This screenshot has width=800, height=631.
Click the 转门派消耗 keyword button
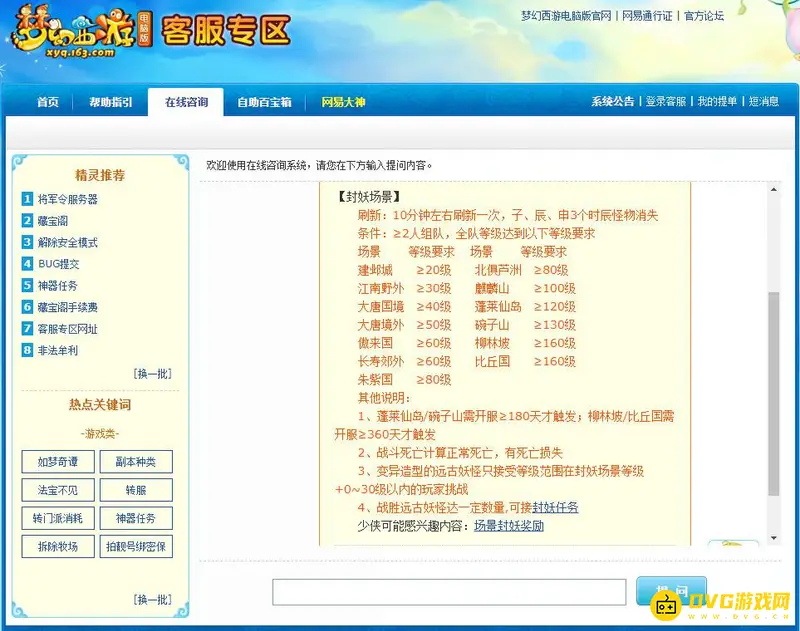tap(58, 518)
